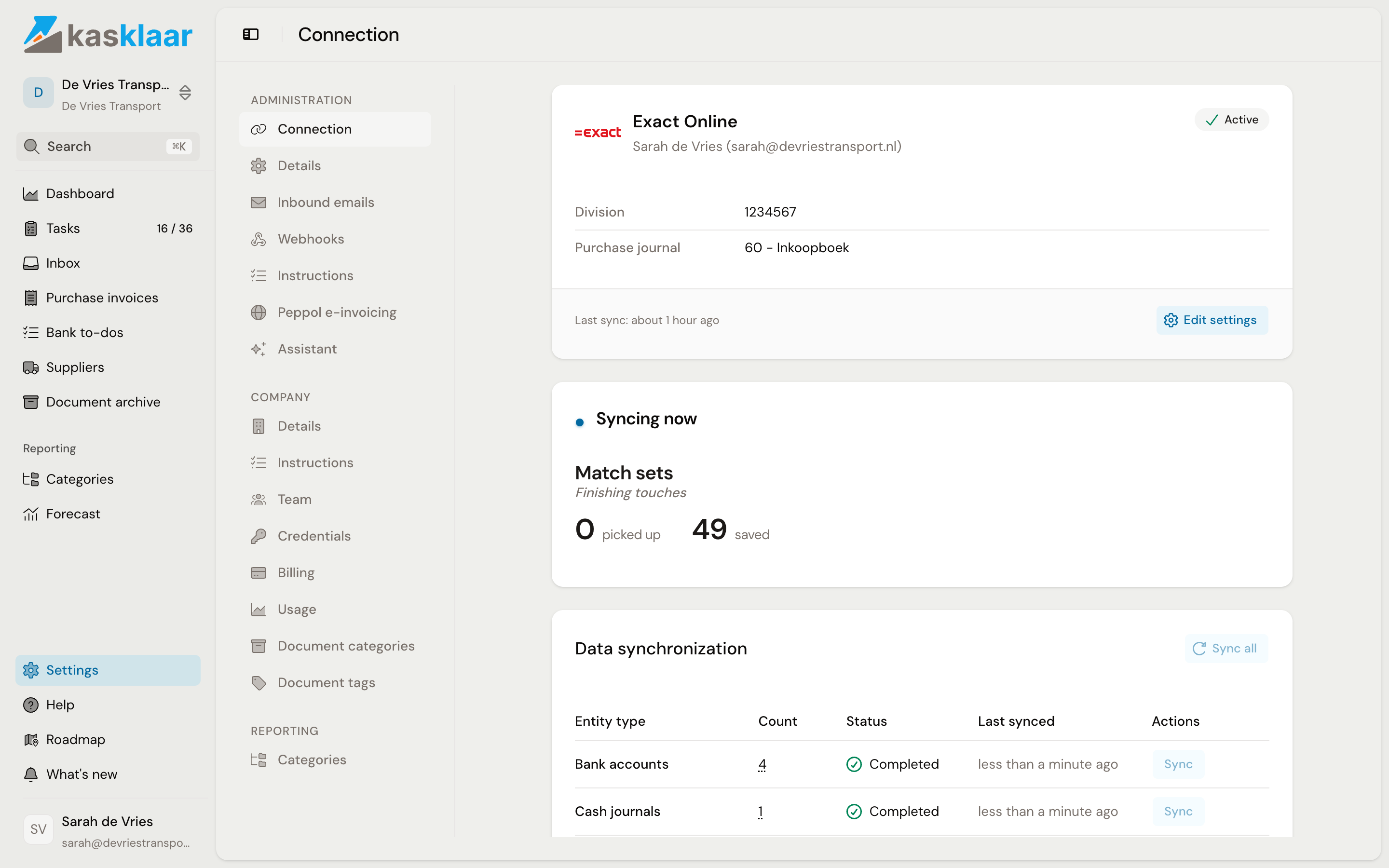
Task: Open Purchase invoices
Action: (108, 298)
